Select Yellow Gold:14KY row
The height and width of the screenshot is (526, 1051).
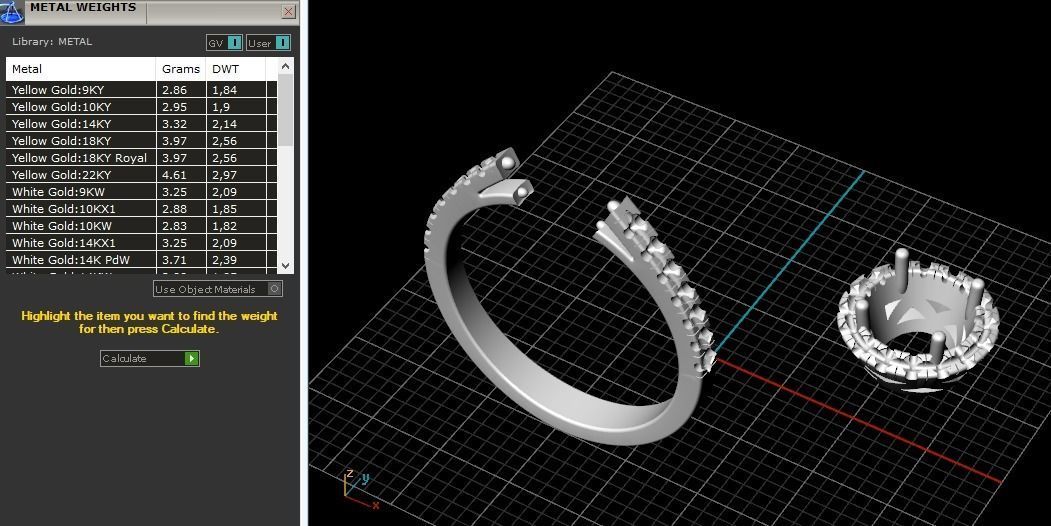141,124
